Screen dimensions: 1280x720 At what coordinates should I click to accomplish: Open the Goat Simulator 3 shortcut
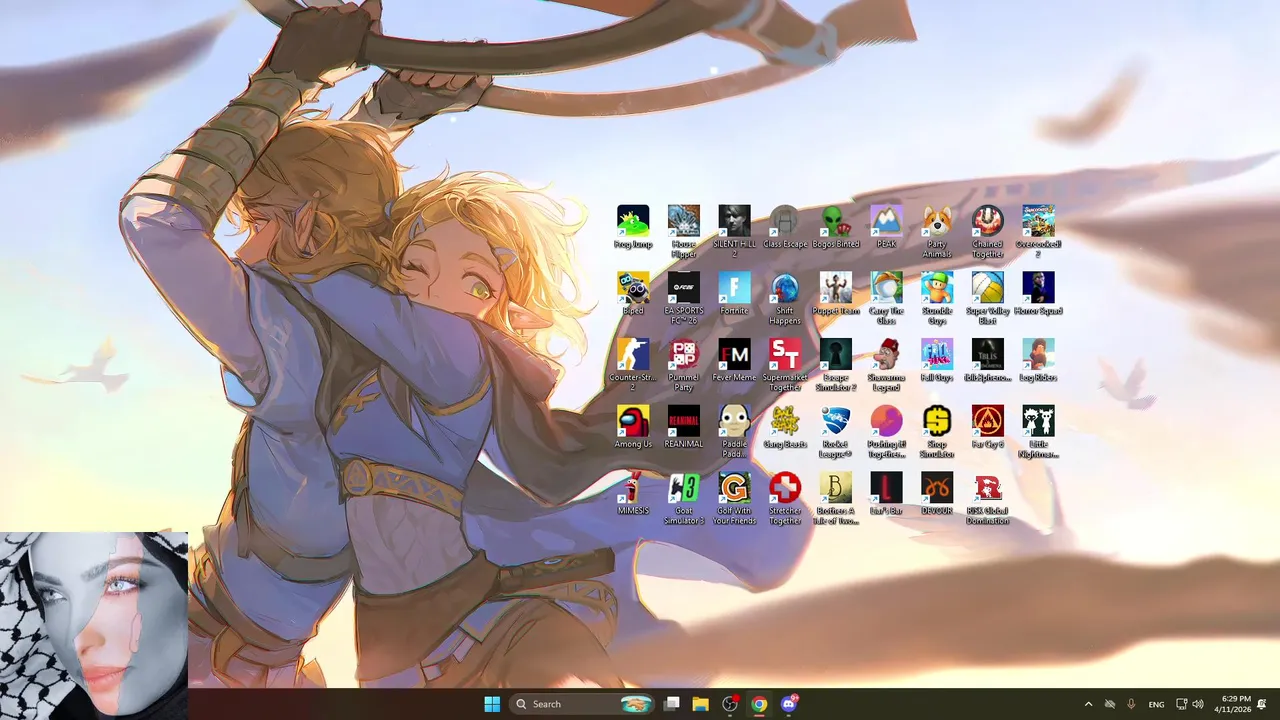point(684,498)
